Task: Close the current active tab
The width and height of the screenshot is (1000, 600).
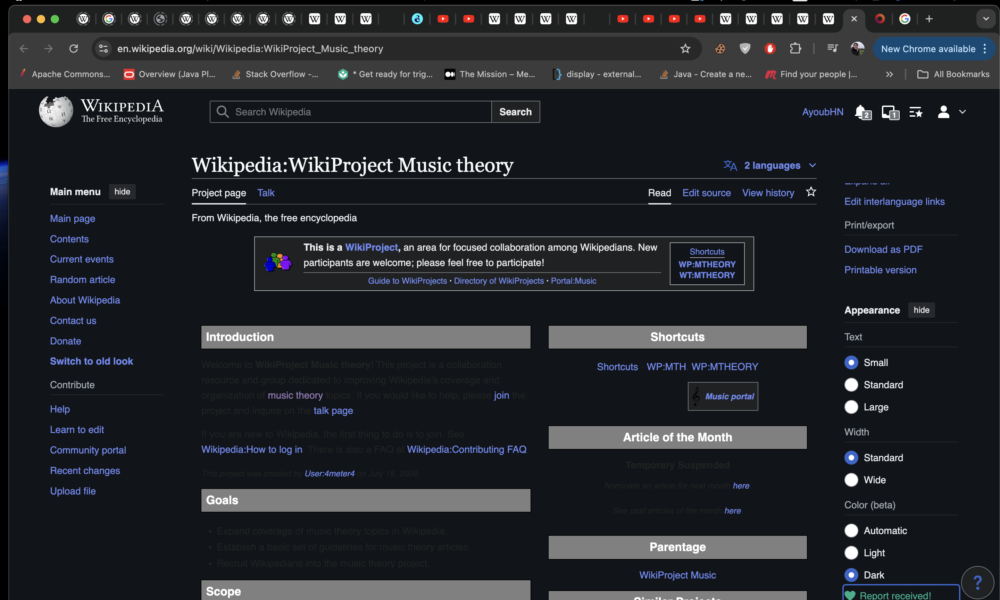Action: click(854, 19)
